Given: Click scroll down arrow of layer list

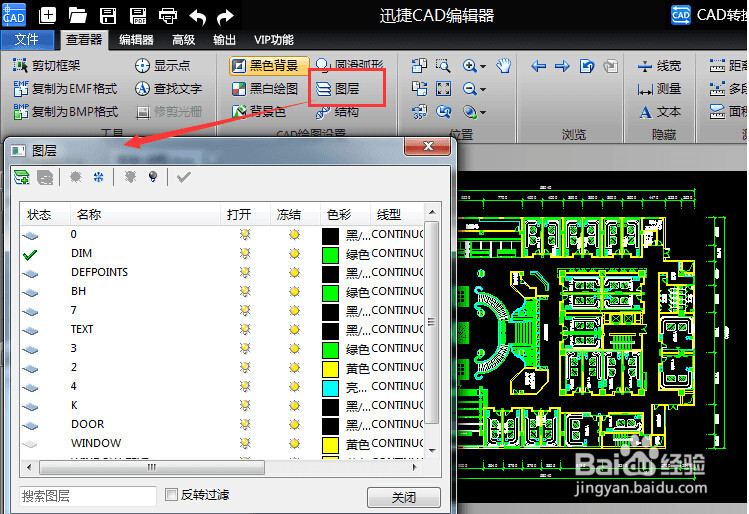Looking at the screenshot, I should [432, 450].
